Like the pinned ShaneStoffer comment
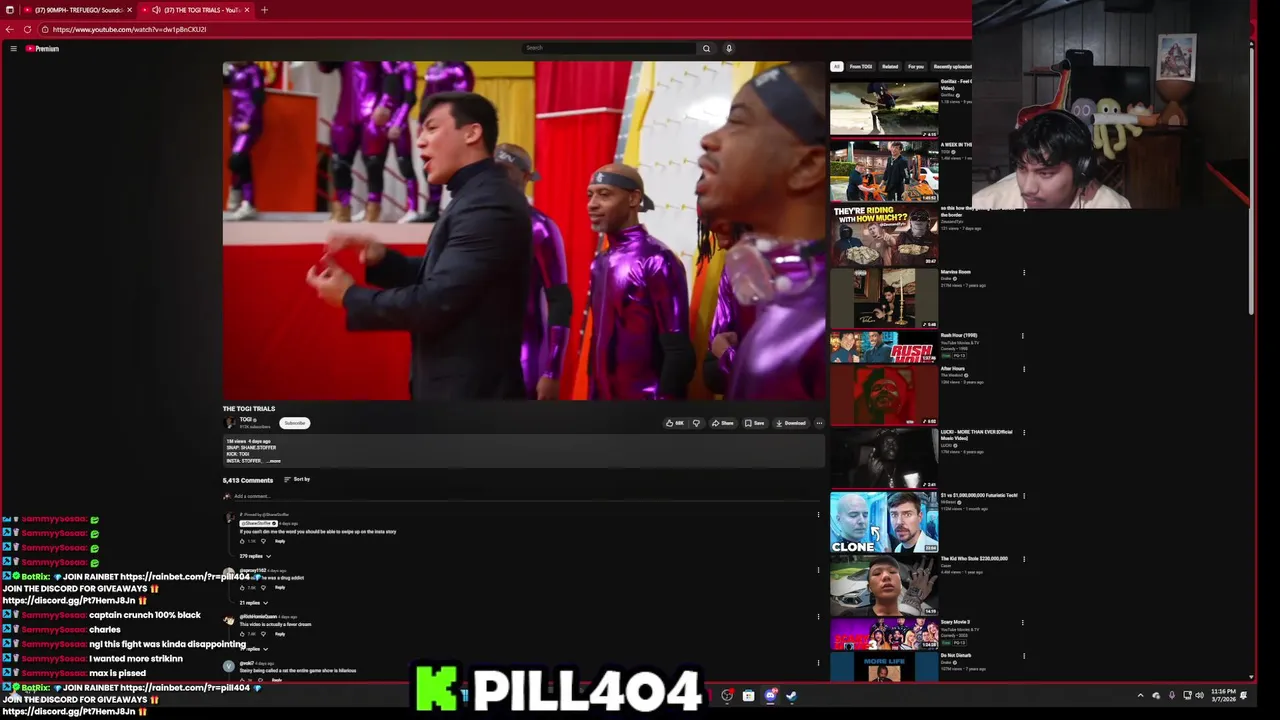 pos(242,541)
